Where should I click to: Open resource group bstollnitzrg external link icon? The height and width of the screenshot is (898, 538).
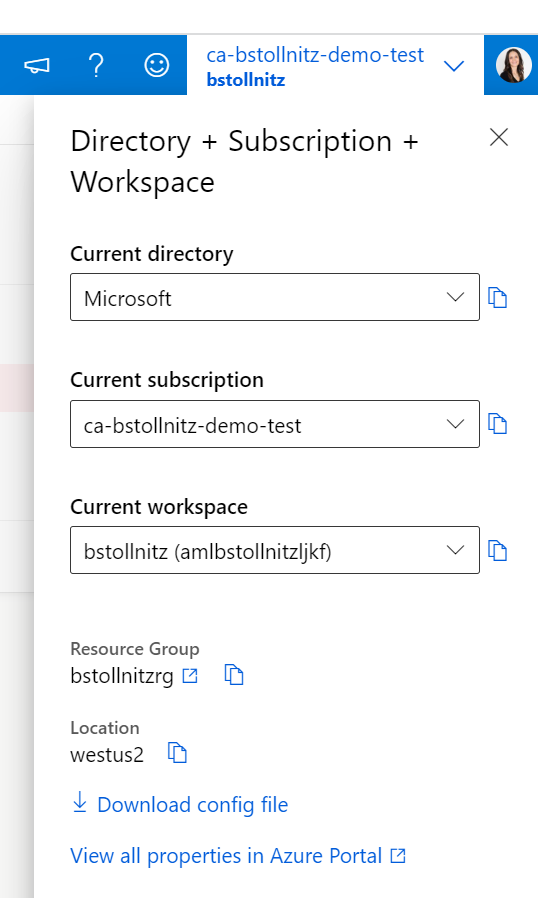[190, 676]
